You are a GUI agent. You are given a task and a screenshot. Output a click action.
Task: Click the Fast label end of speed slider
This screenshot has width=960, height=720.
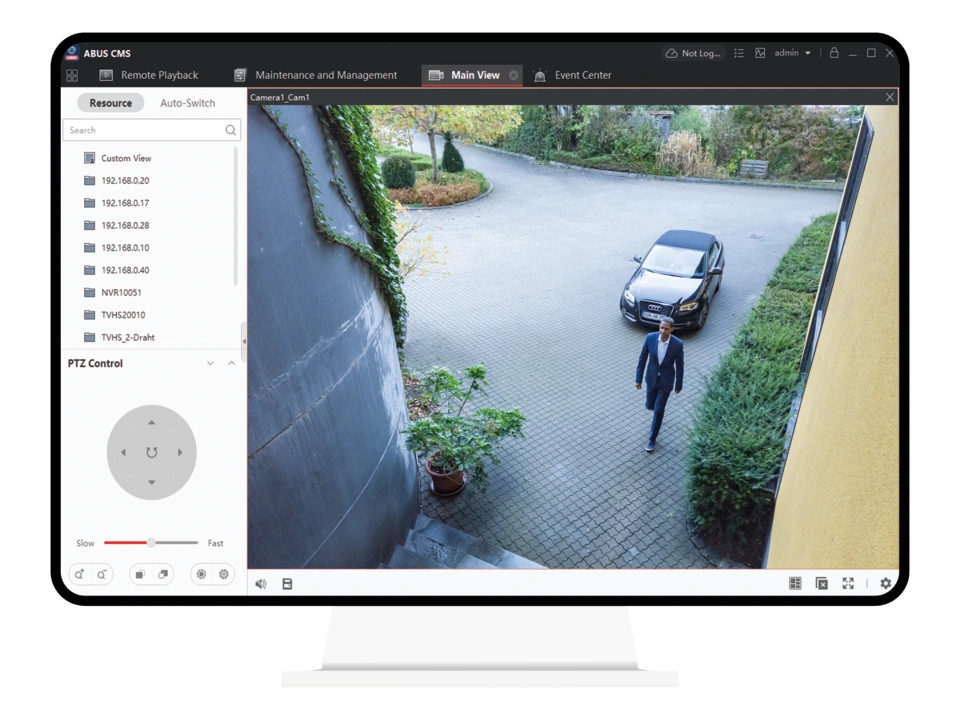pyautogui.click(x=216, y=543)
